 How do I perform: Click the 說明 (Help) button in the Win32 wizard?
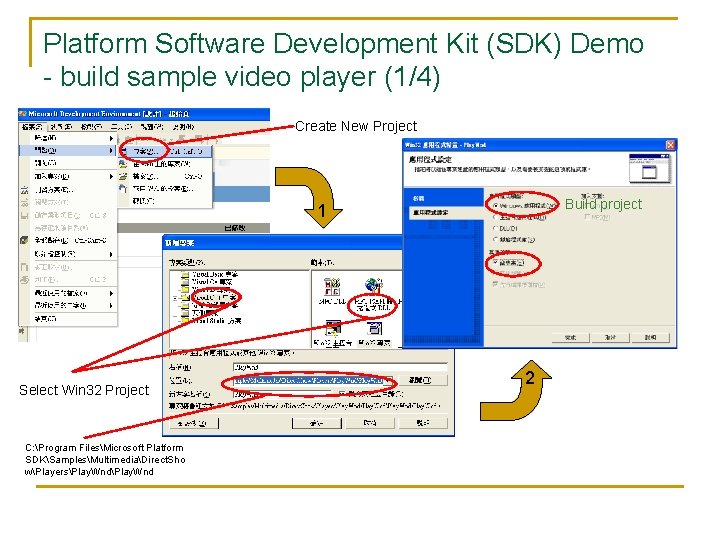coord(650,338)
